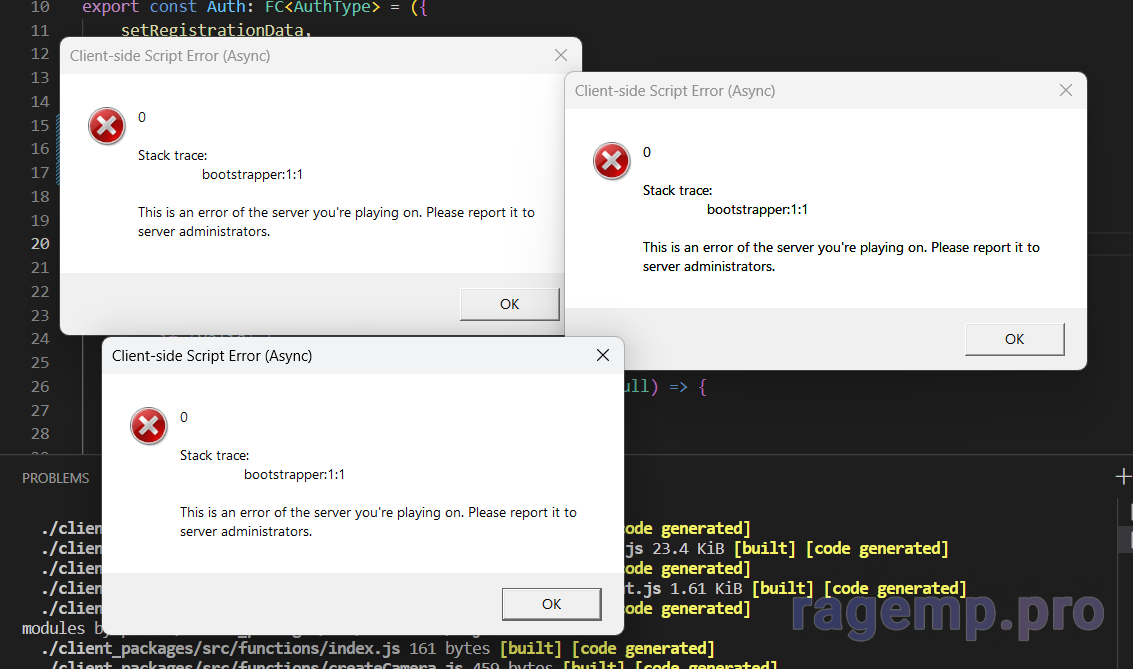Close the front bottom Client-side Script Error dialog

tap(603, 355)
